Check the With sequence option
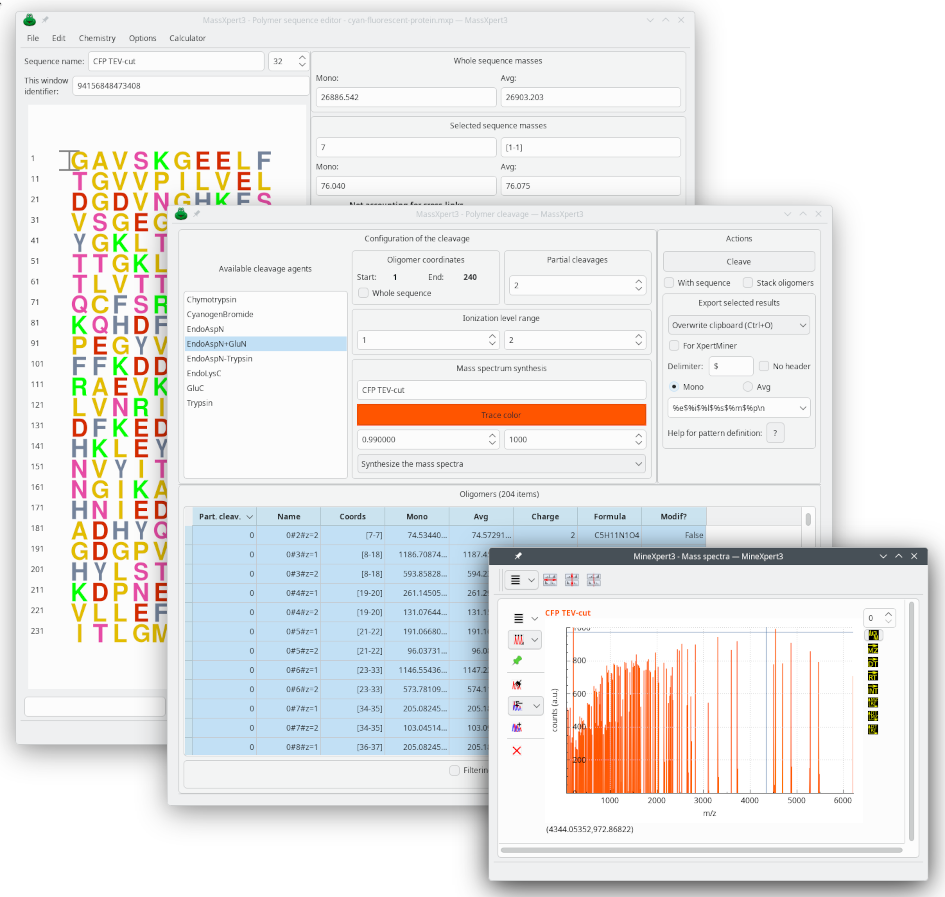 (x=669, y=283)
